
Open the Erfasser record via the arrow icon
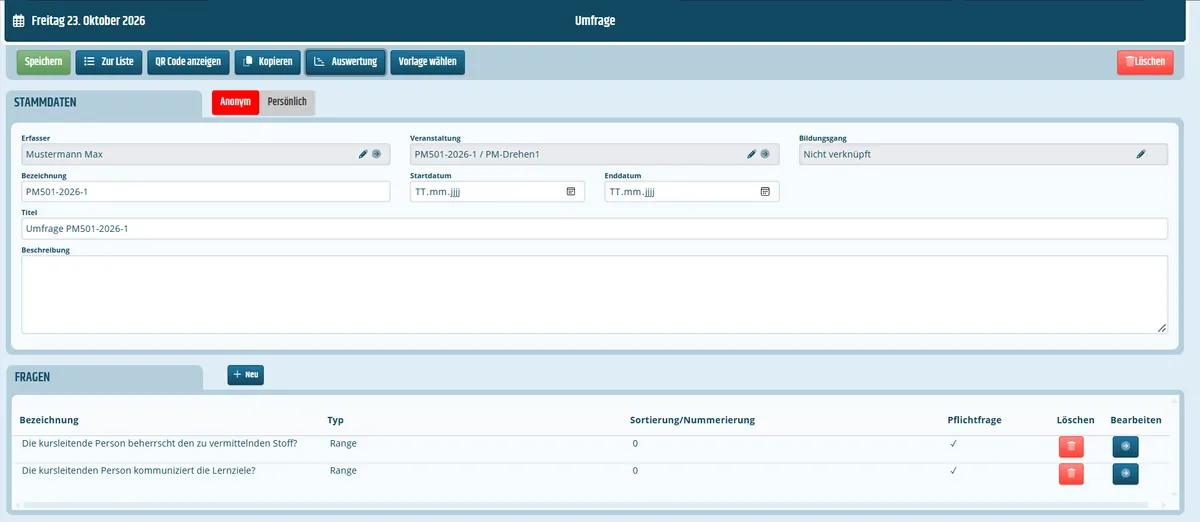tap(376, 154)
